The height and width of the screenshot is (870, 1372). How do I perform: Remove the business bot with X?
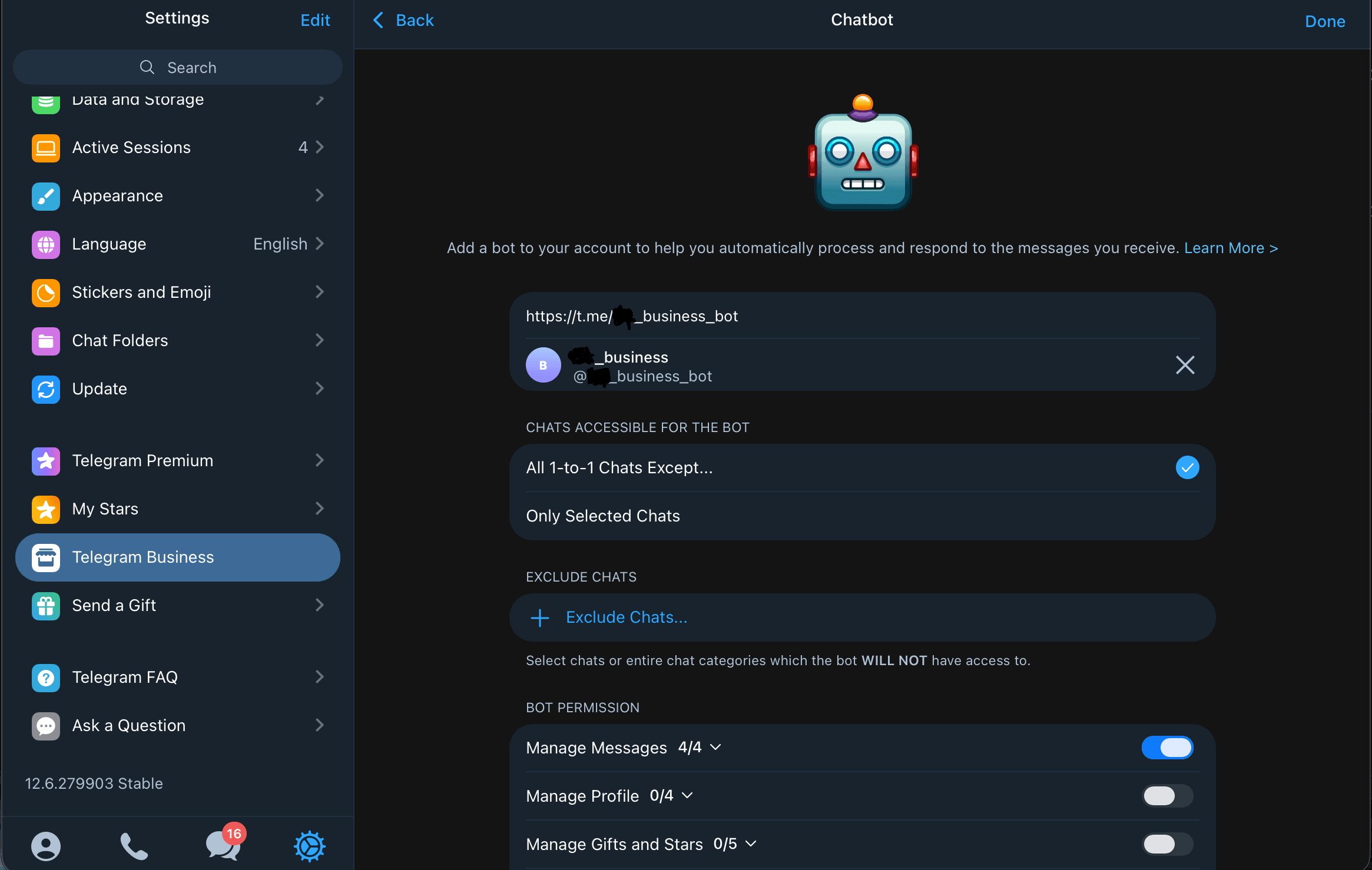click(1185, 365)
